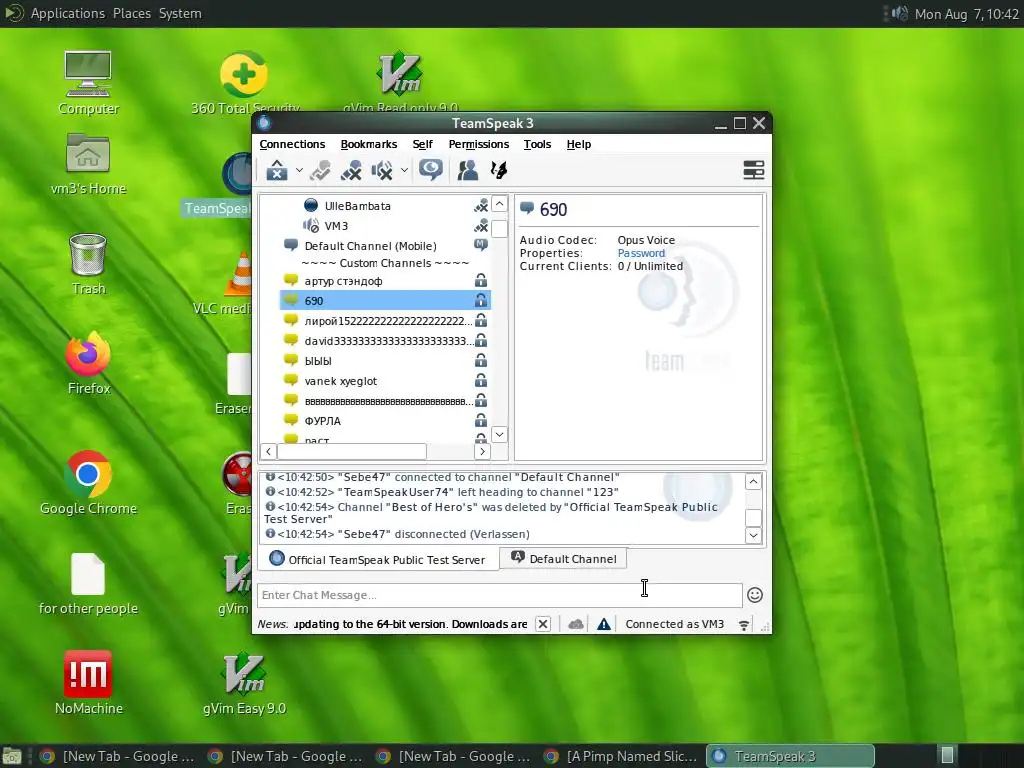Screen dimensions: 1024x768
Task: Click the channel tree horizontal scrollbar thumb
Action: tap(352, 451)
